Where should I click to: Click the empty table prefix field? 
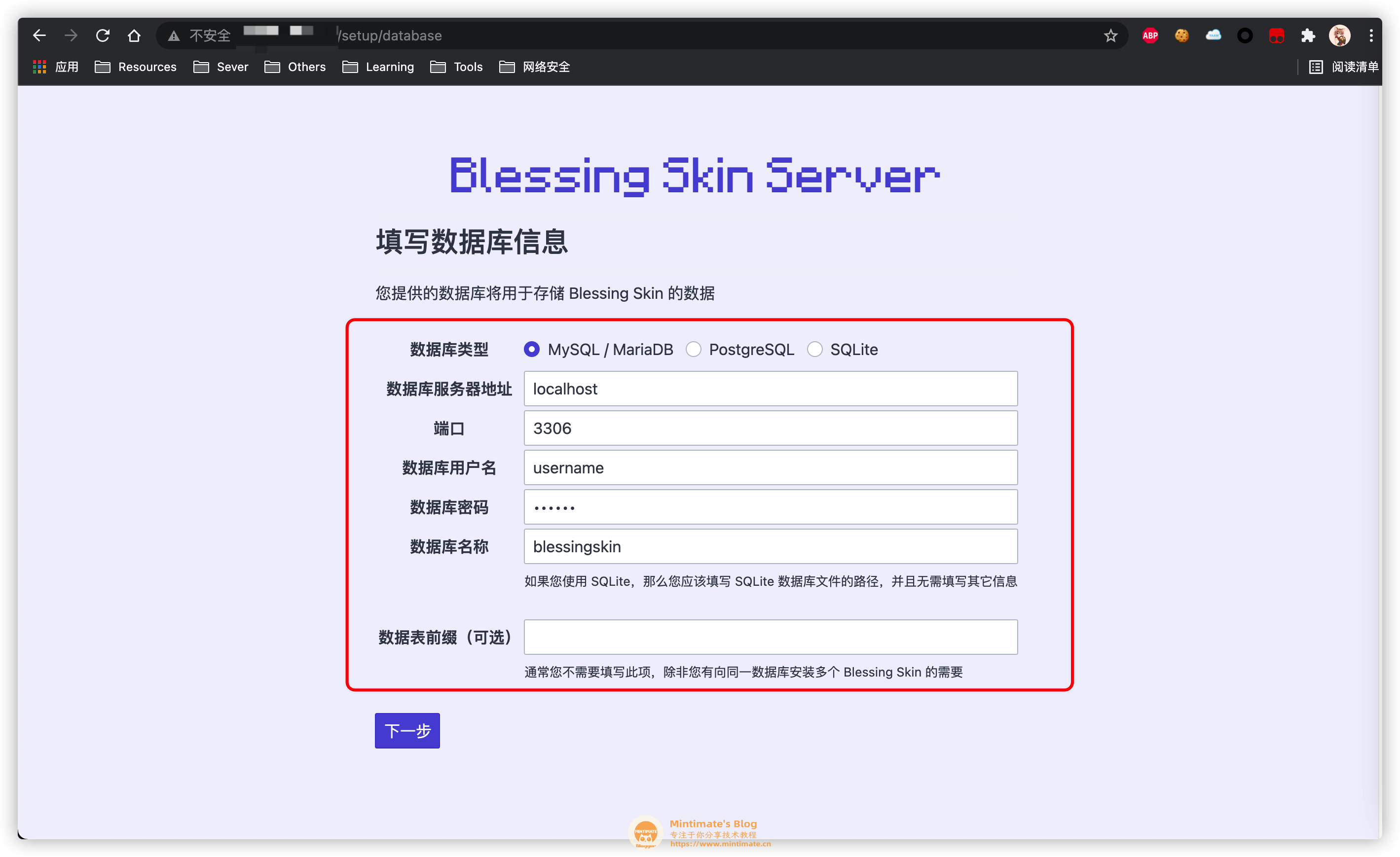tap(771, 637)
